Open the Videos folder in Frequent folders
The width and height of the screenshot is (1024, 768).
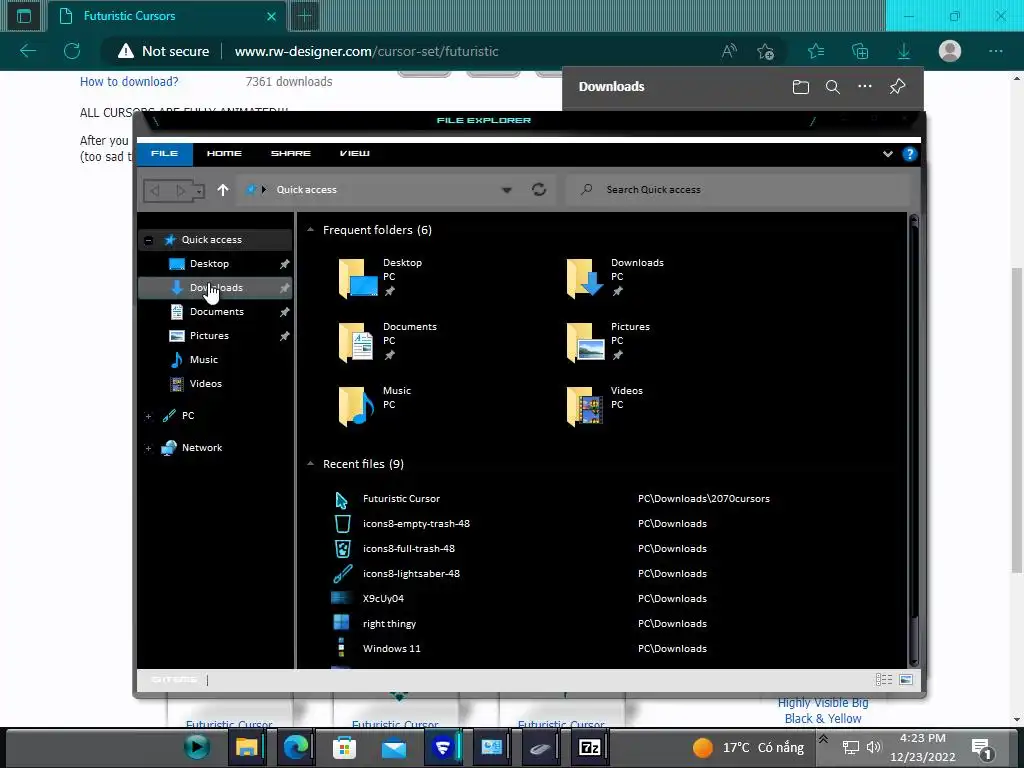pos(605,406)
